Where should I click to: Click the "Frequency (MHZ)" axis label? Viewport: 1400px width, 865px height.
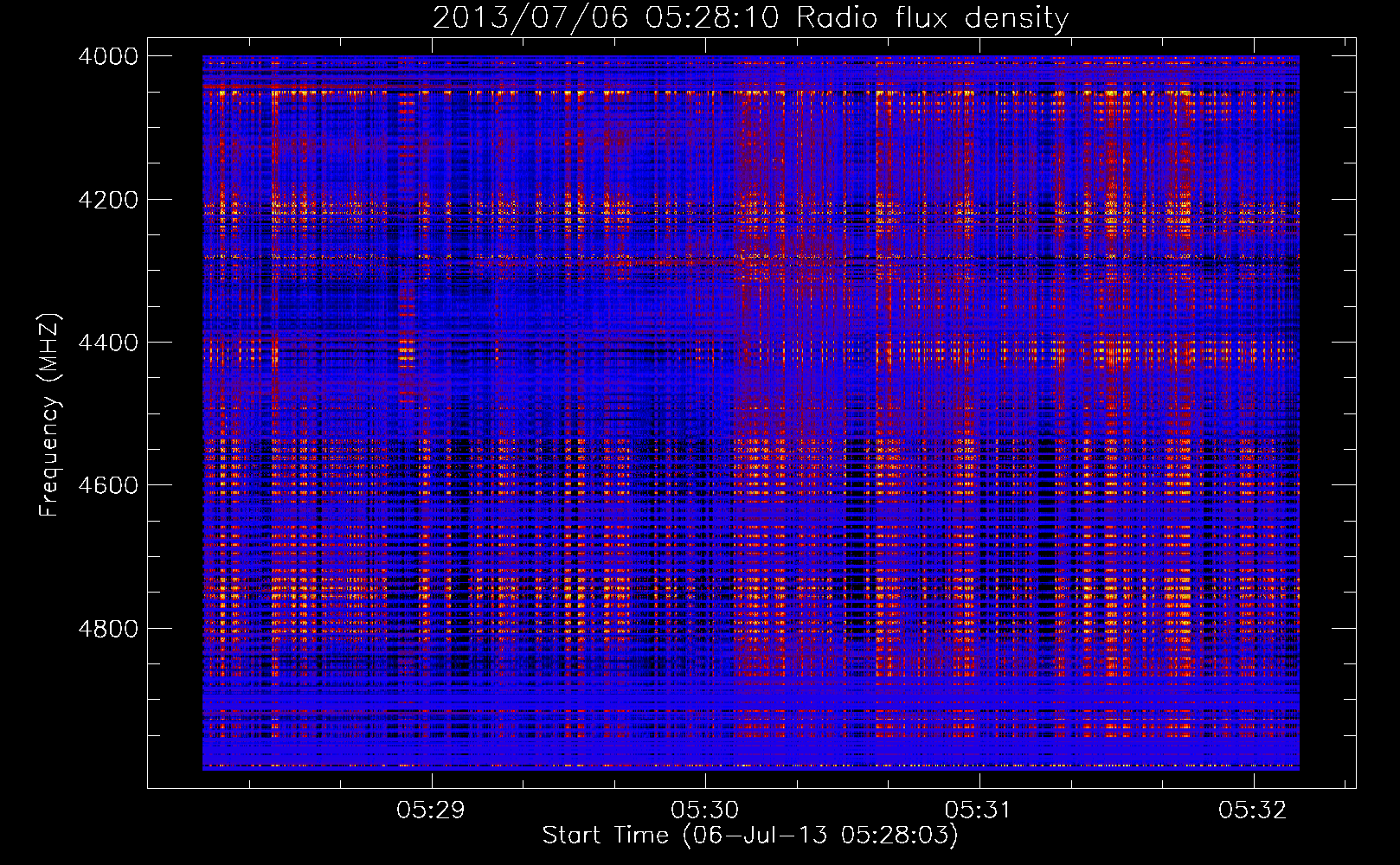[x=50, y=415]
